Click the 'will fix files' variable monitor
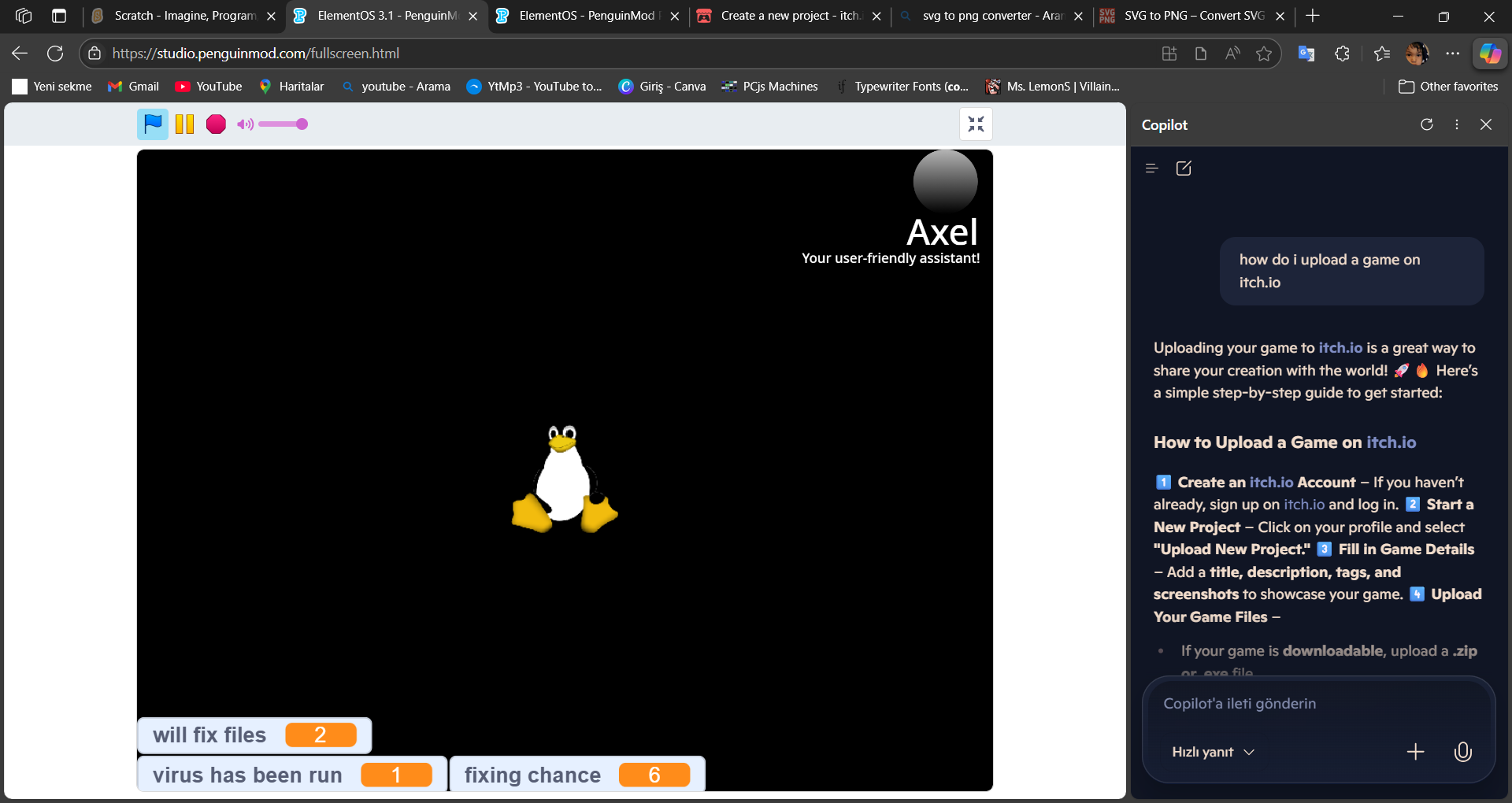1512x803 pixels. [254, 735]
